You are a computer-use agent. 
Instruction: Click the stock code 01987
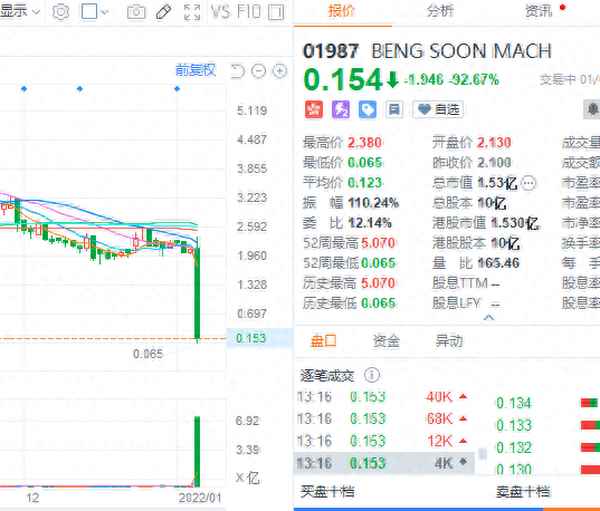[x=331, y=51]
